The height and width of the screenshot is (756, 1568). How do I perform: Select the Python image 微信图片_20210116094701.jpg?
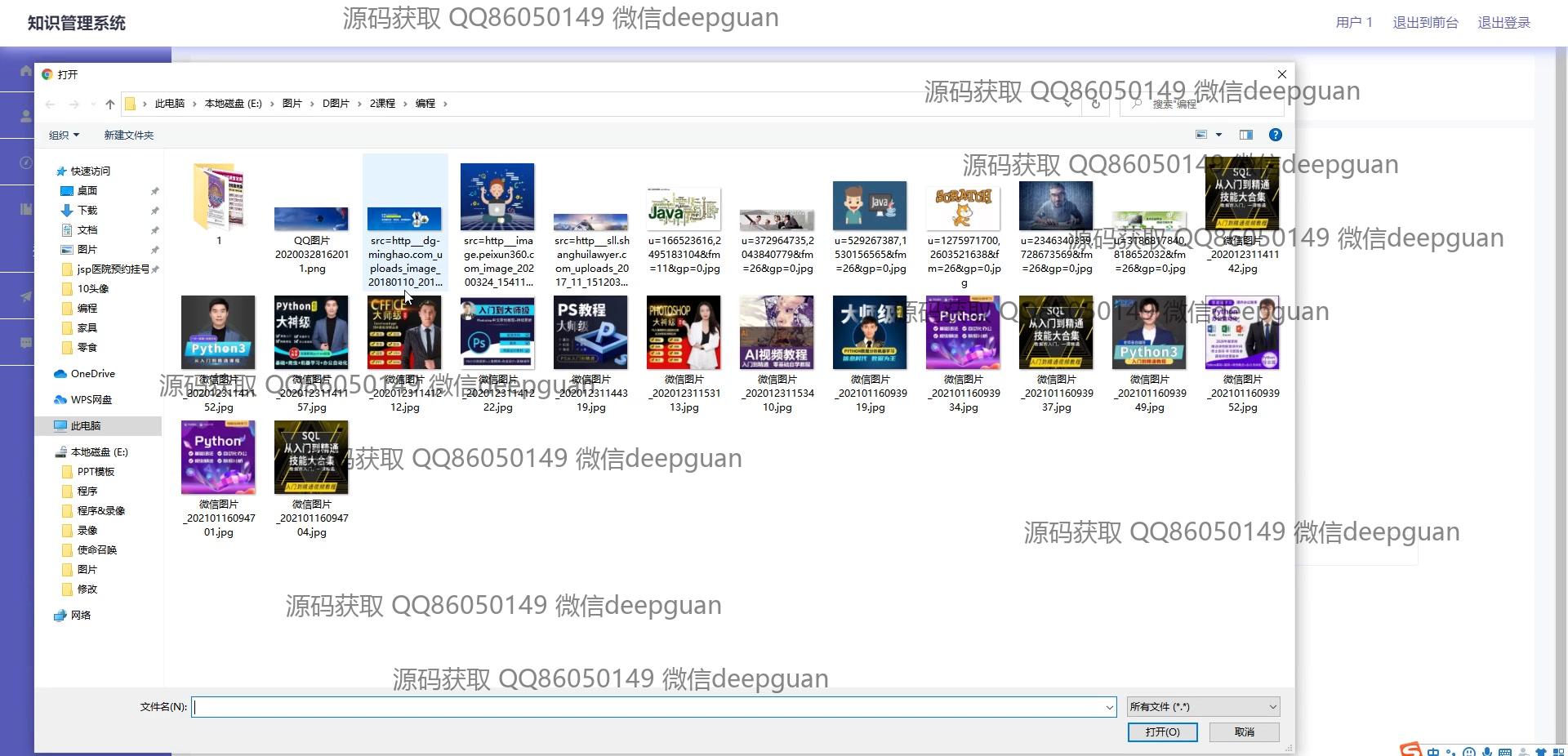[218, 479]
